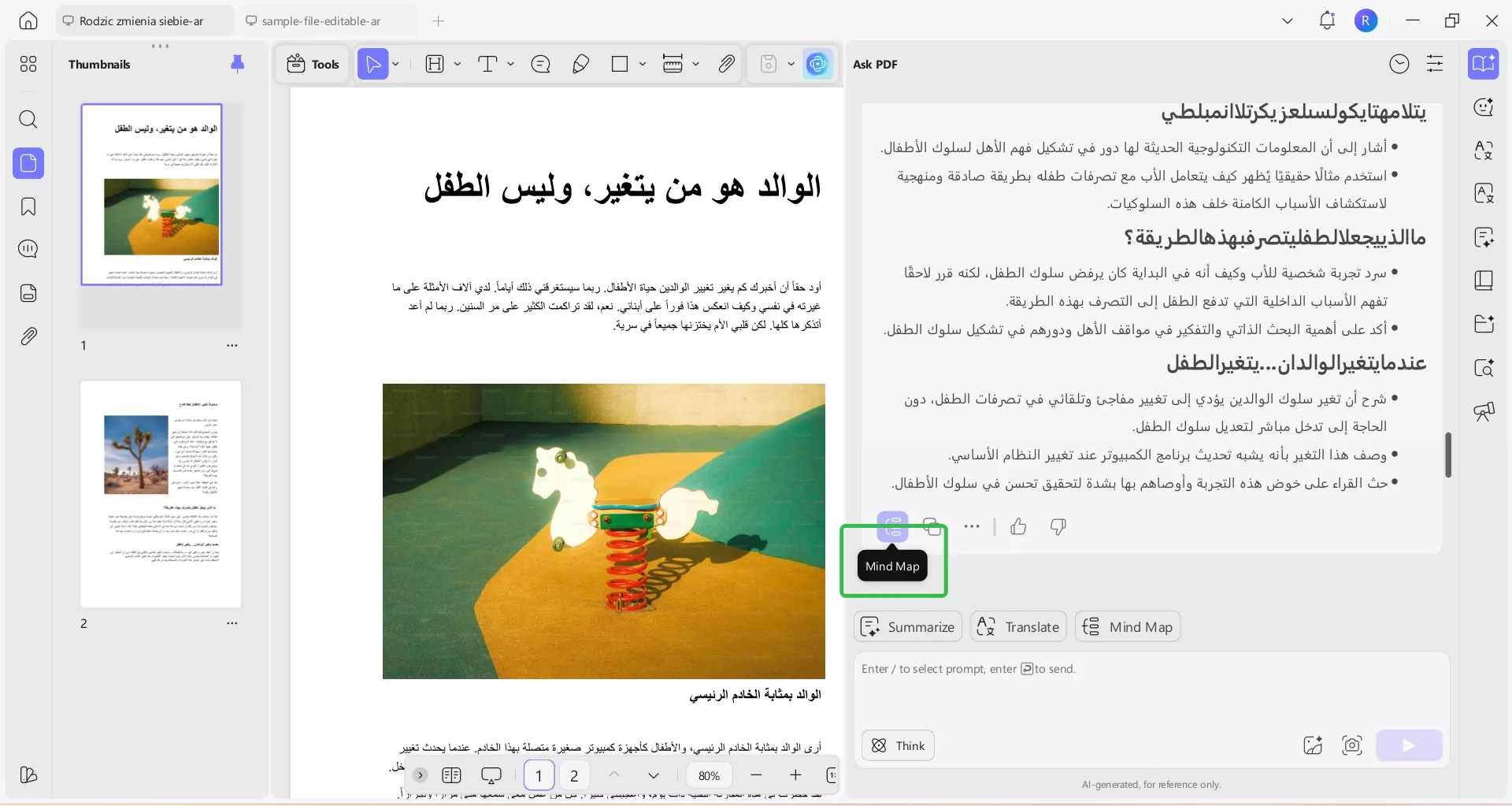
Task: Select the Text tool in the toolbar
Action: click(489, 64)
